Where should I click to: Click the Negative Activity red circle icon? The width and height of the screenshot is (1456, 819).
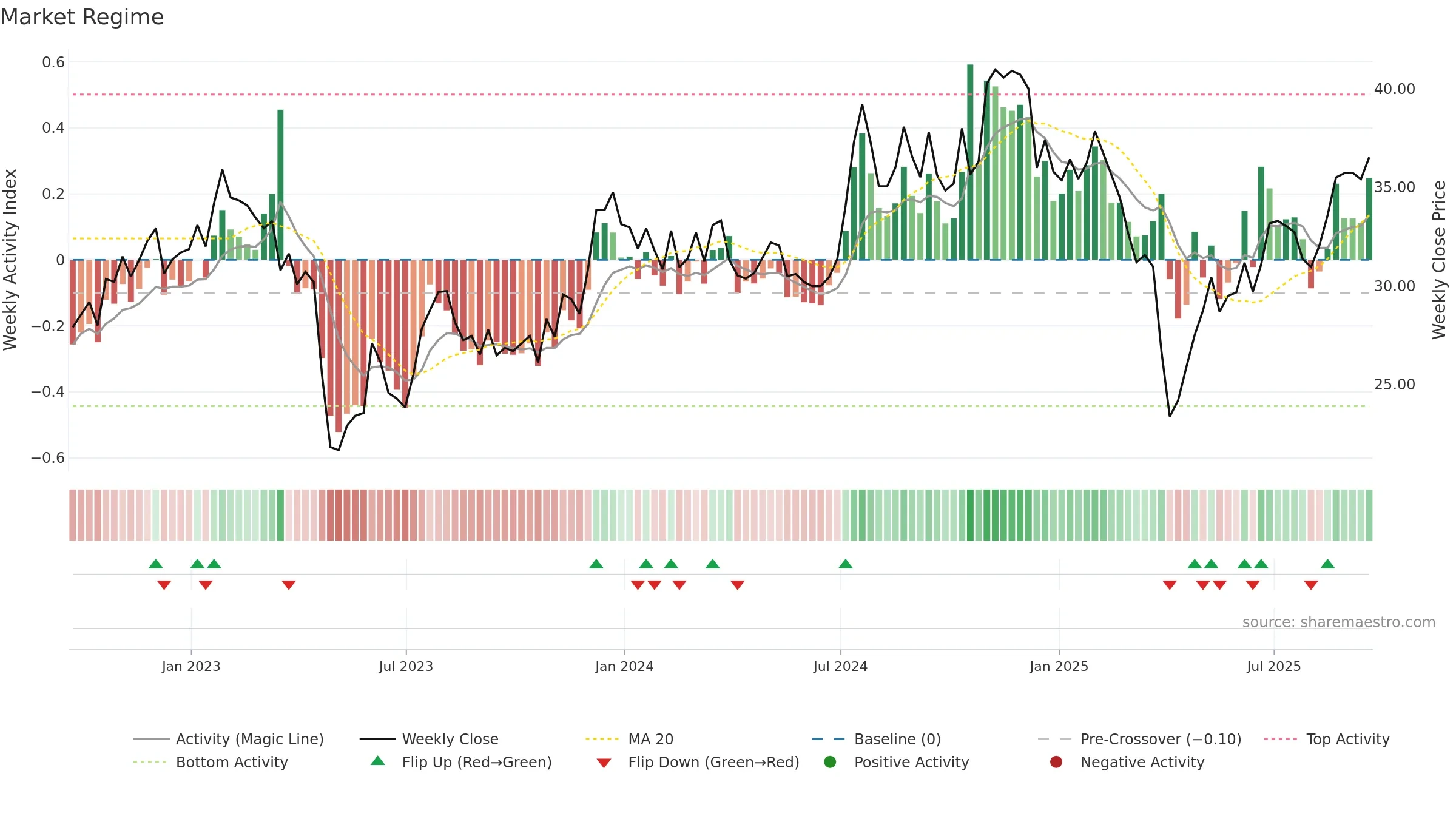point(1056,762)
